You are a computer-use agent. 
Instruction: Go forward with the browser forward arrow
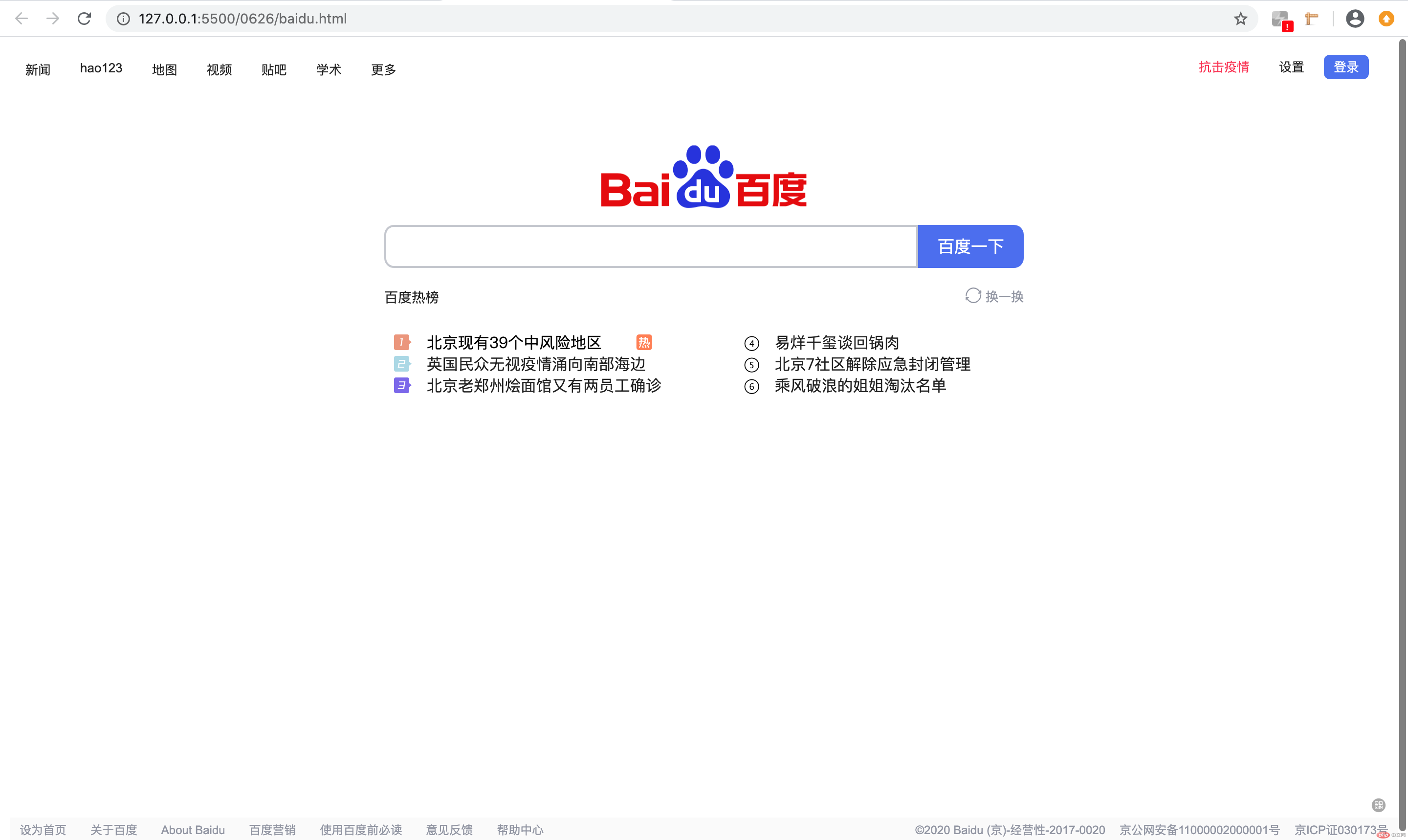(53, 19)
